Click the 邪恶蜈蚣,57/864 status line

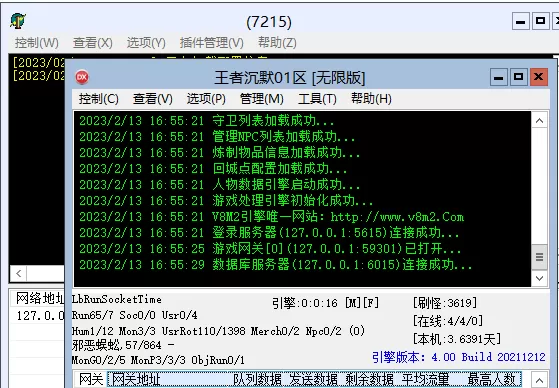coord(123,345)
